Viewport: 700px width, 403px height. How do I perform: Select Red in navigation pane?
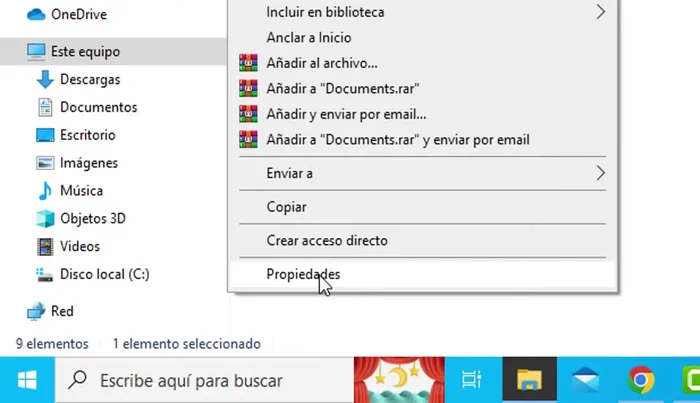tap(62, 311)
